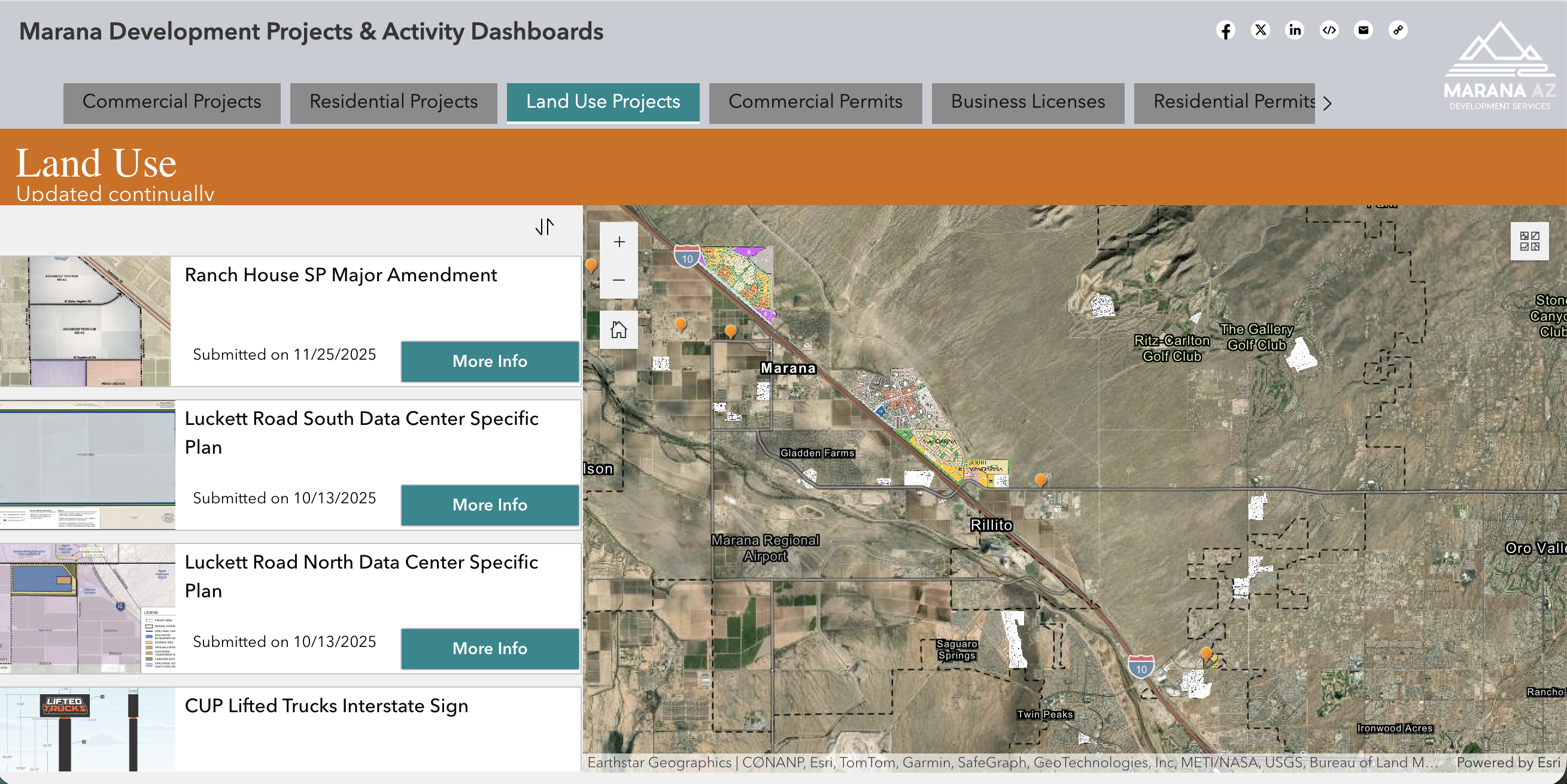Select the Residential Projects tab
This screenshot has width=1567, height=784.
tap(394, 102)
